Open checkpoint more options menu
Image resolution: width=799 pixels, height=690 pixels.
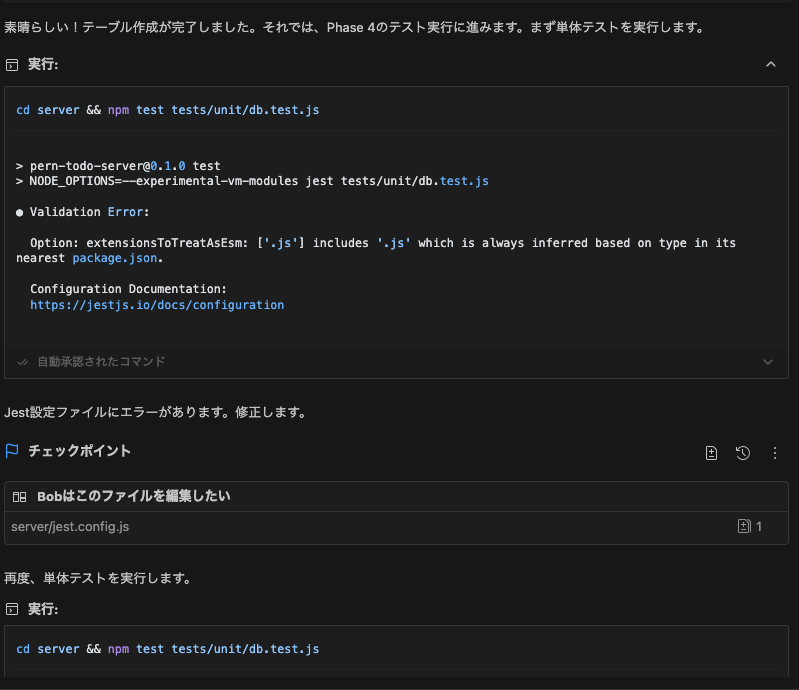(775, 453)
